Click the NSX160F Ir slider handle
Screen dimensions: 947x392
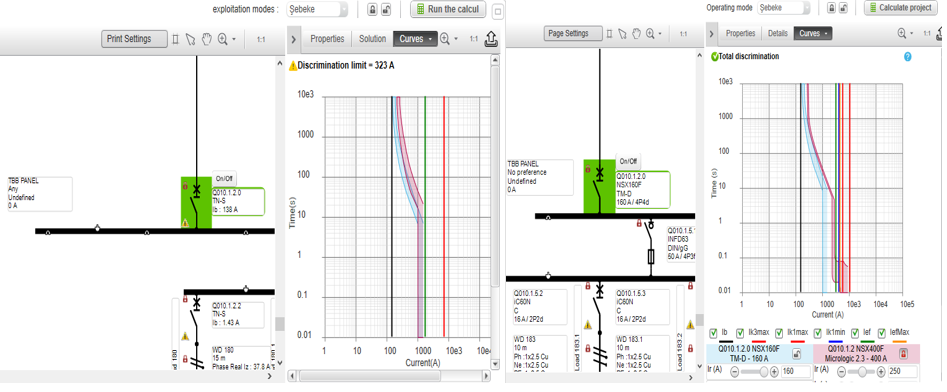[x=764, y=371]
